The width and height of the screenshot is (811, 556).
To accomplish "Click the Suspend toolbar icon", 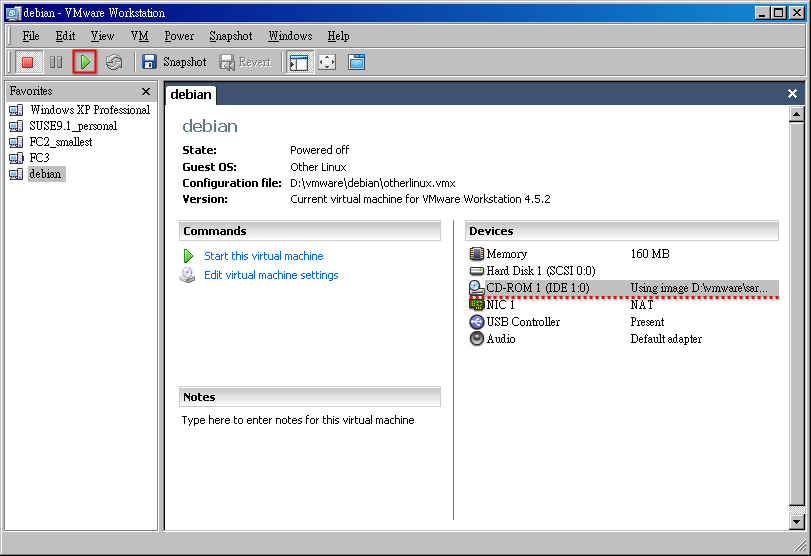I will 56,62.
